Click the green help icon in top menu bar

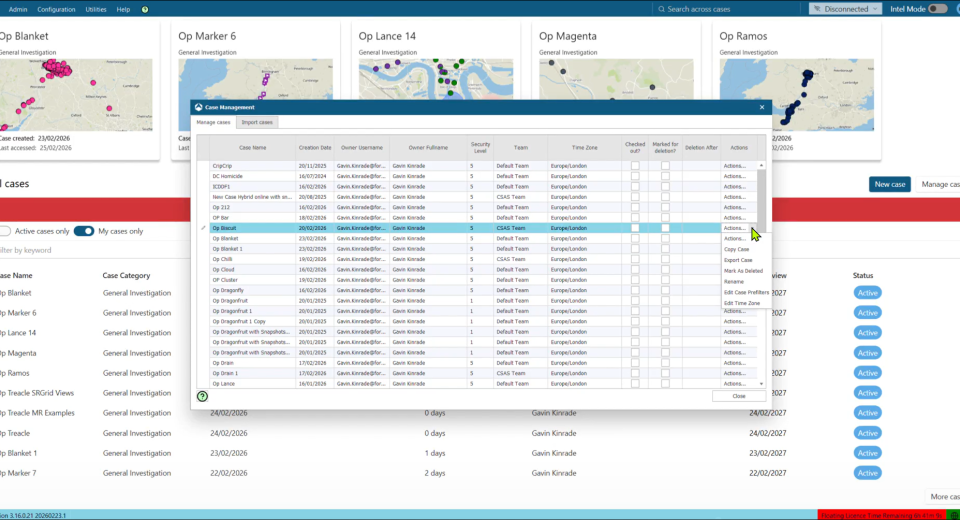click(x=145, y=9)
